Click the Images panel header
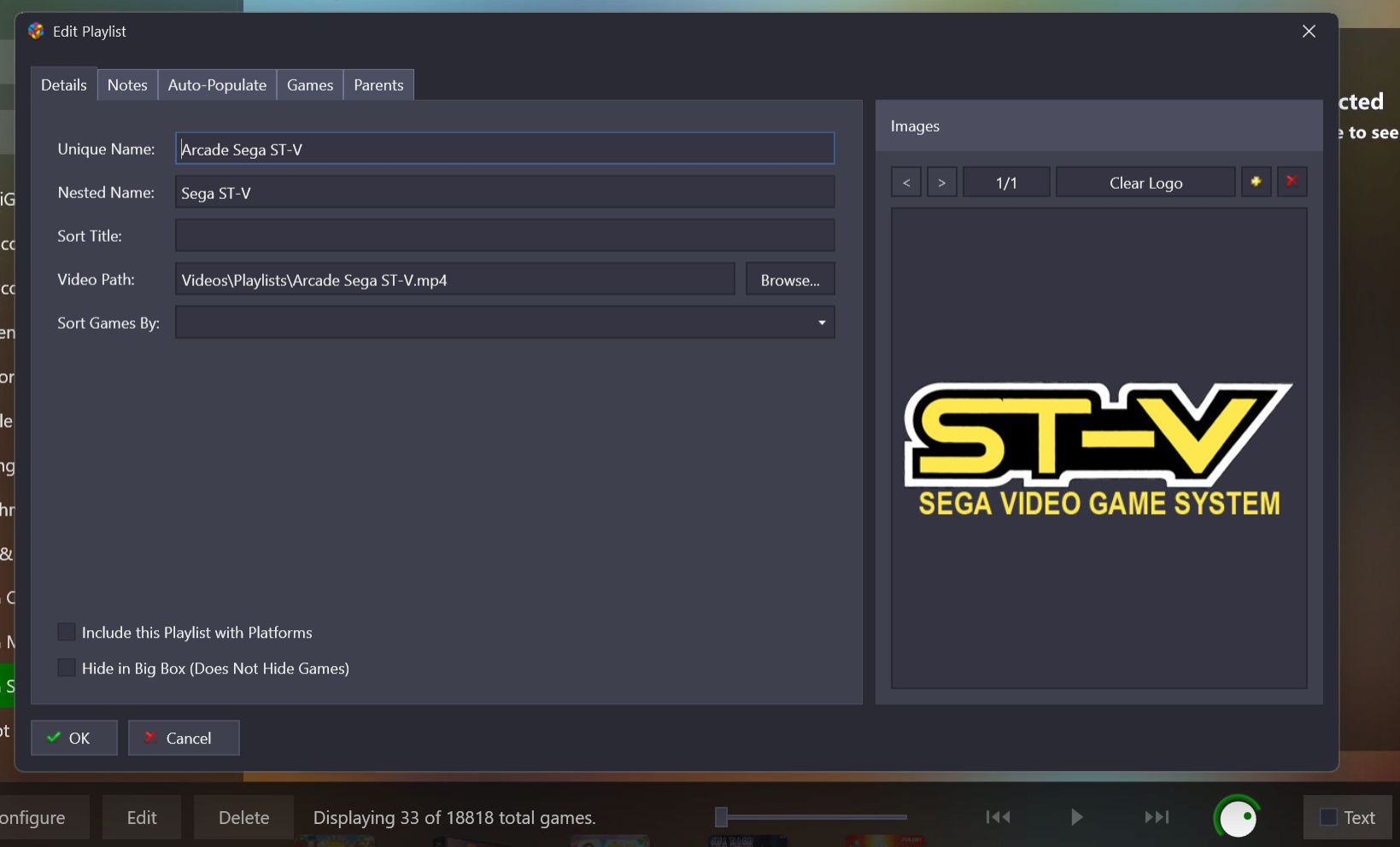The width and height of the screenshot is (1400, 847). click(x=1098, y=126)
